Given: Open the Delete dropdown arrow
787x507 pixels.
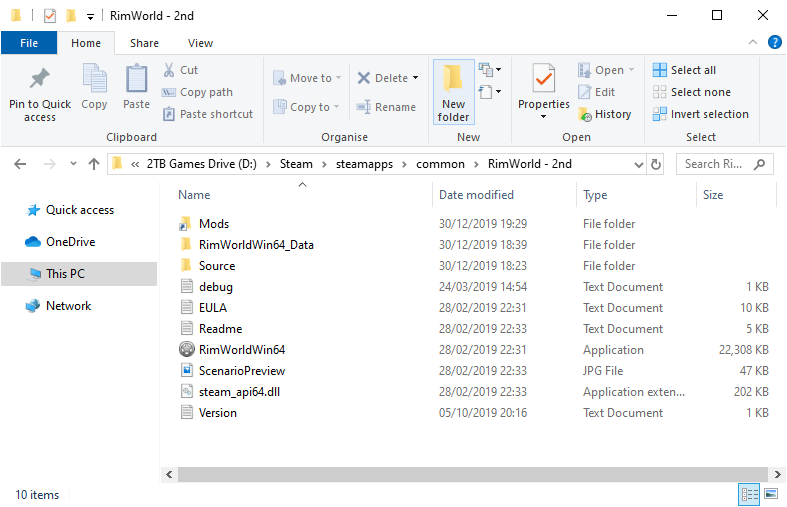Looking at the screenshot, I should click(415, 78).
